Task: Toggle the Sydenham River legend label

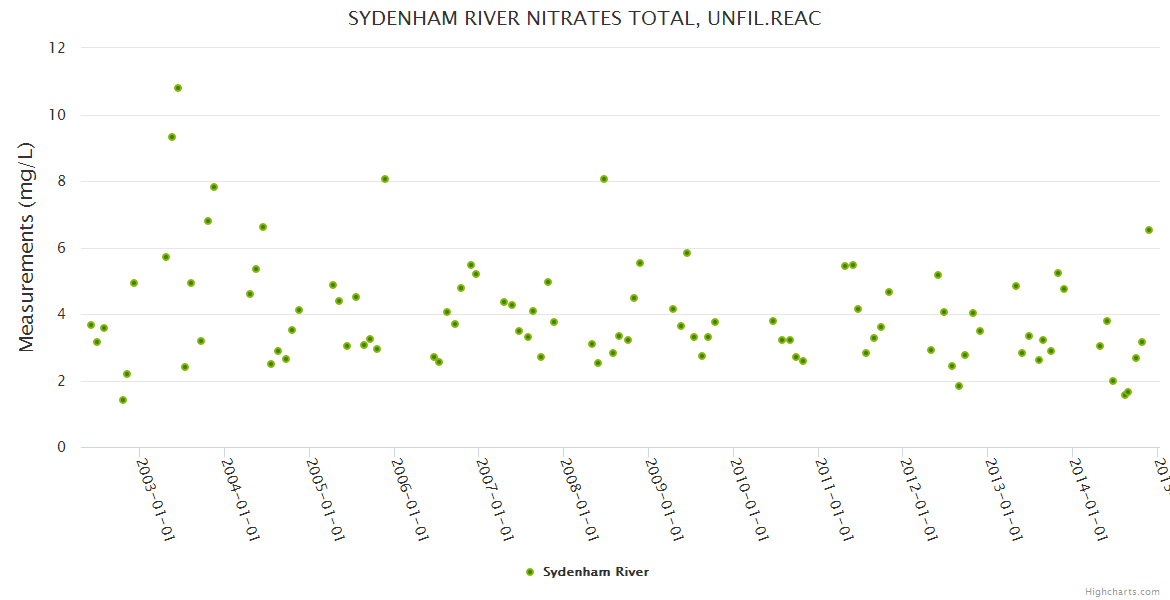Action: [596, 572]
